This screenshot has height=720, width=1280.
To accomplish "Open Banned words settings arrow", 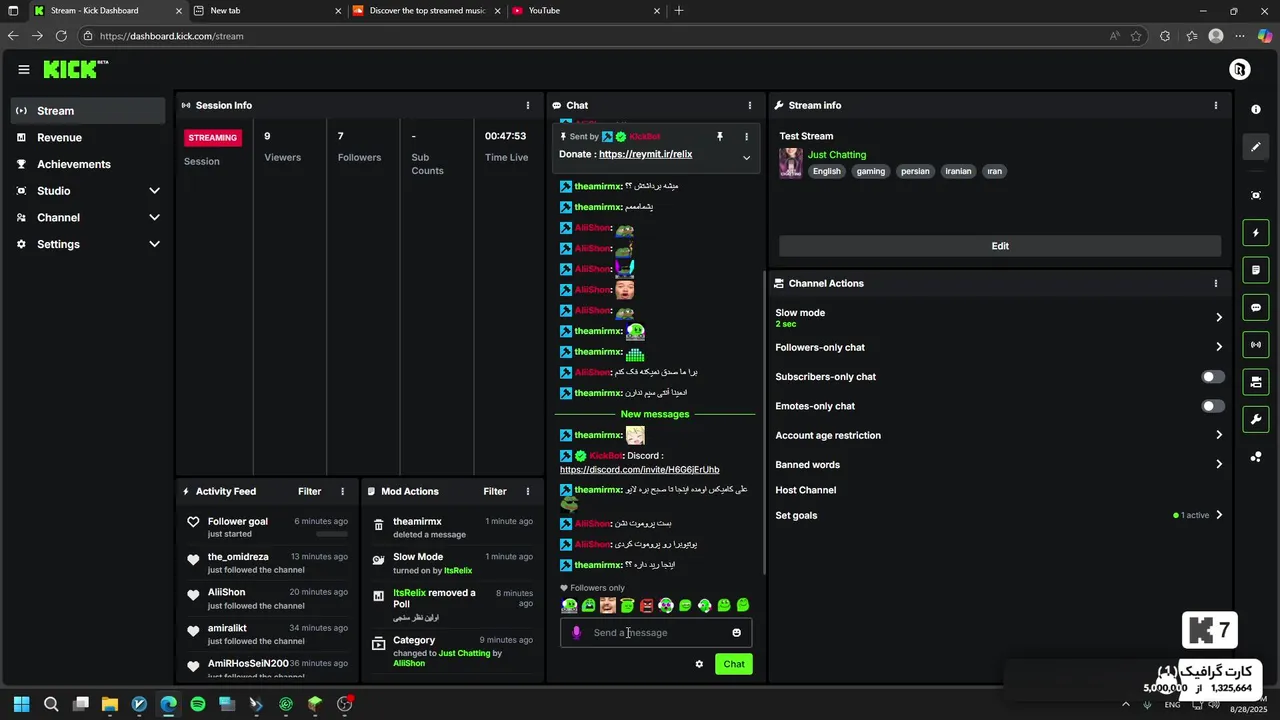I will (x=1219, y=464).
